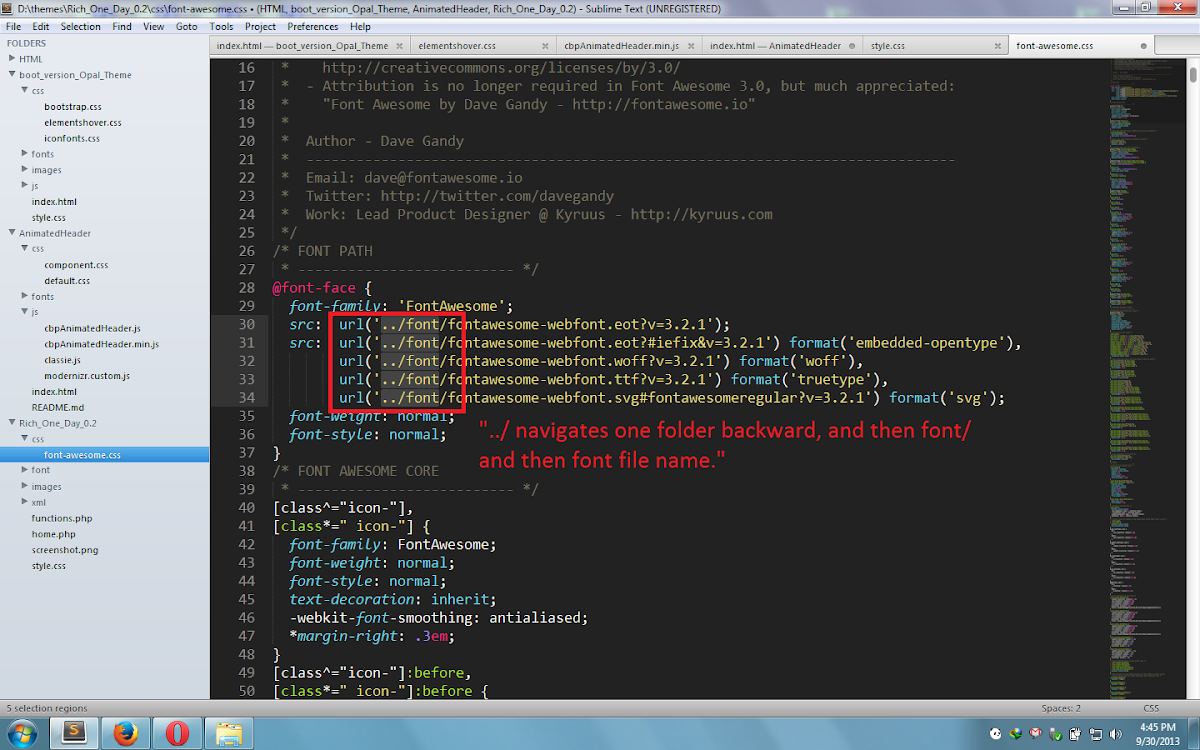Image resolution: width=1200 pixels, height=750 pixels.
Task: Open iconfonts.css in the sidebar
Action: (72, 138)
